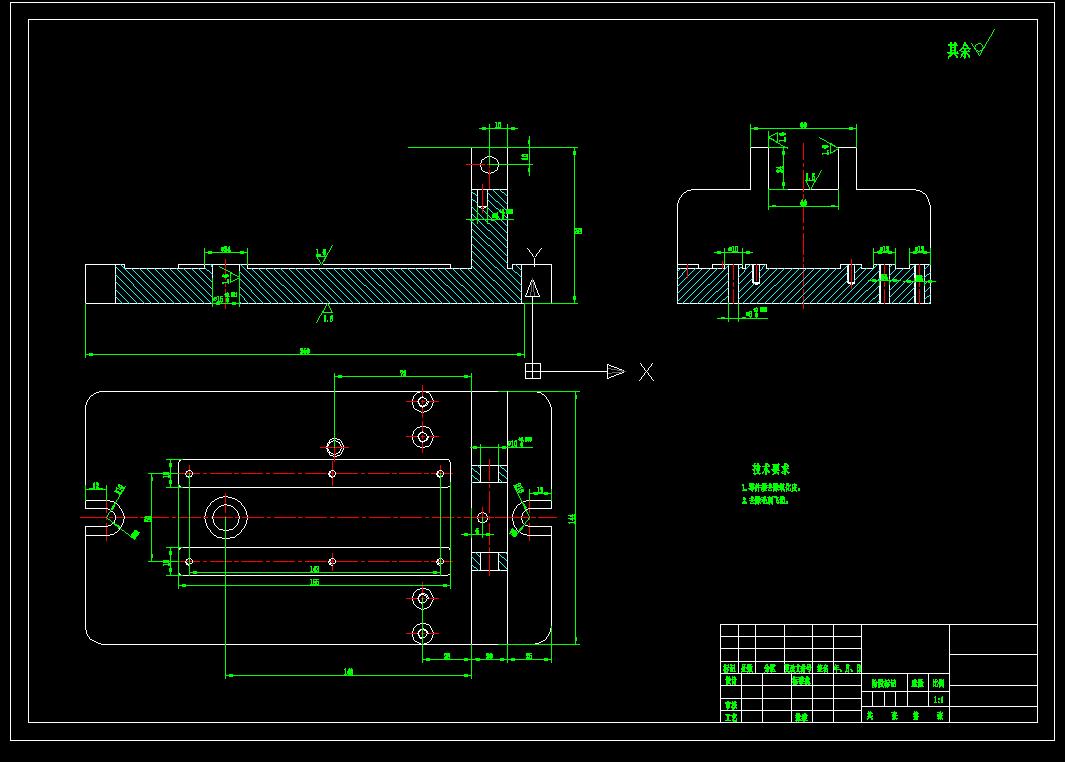Select the 技术要求 heading text
The width and height of the screenshot is (1065, 762).
pyautogui.click(x=771, y=469)
